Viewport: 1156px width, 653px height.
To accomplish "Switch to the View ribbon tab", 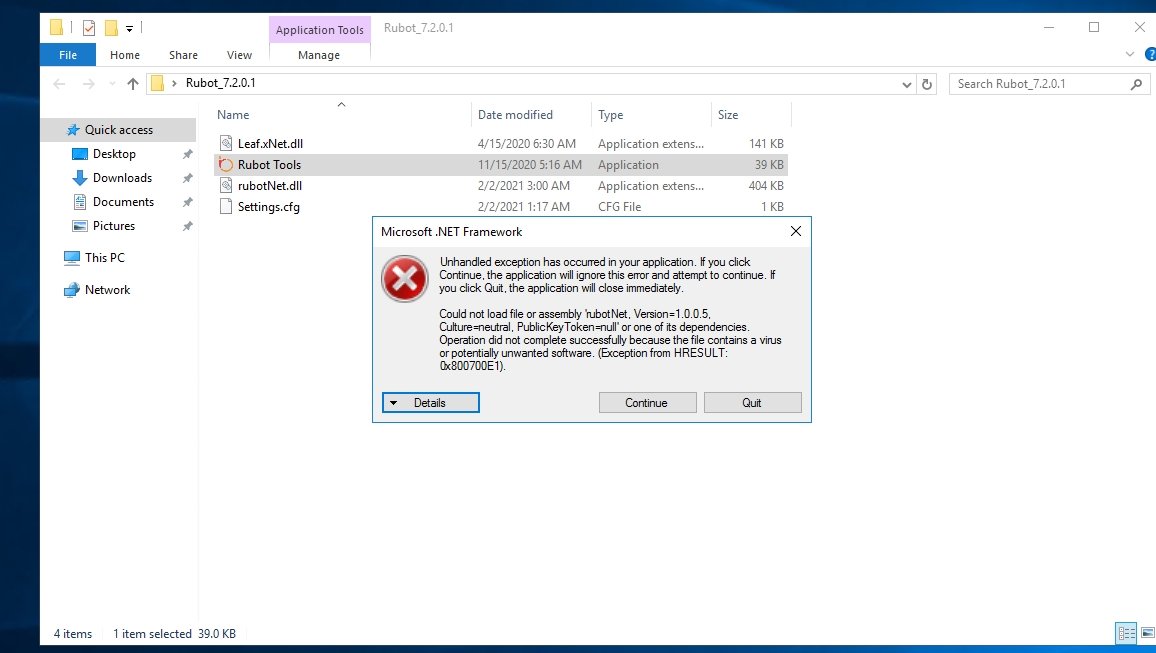I will click(x=239, y=55).
